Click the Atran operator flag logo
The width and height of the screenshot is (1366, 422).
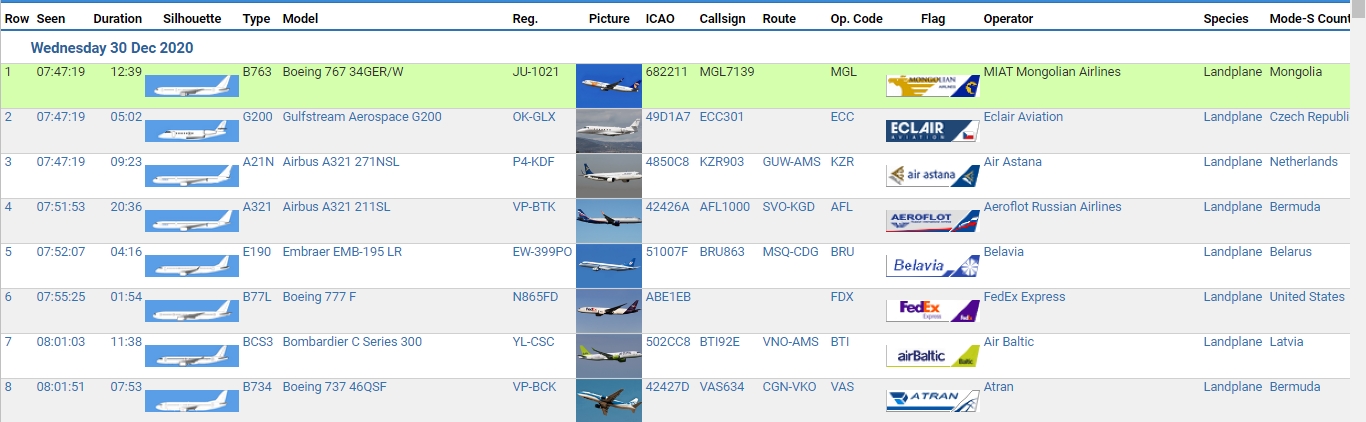point(933,401)
